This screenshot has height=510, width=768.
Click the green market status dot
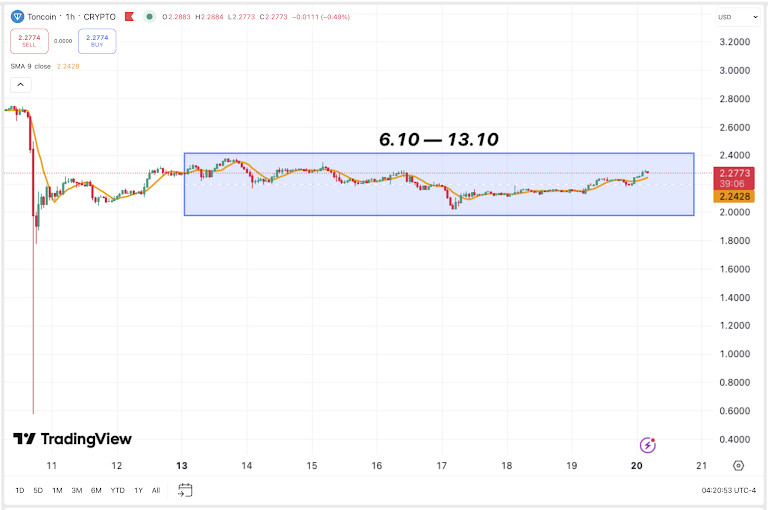149,17
